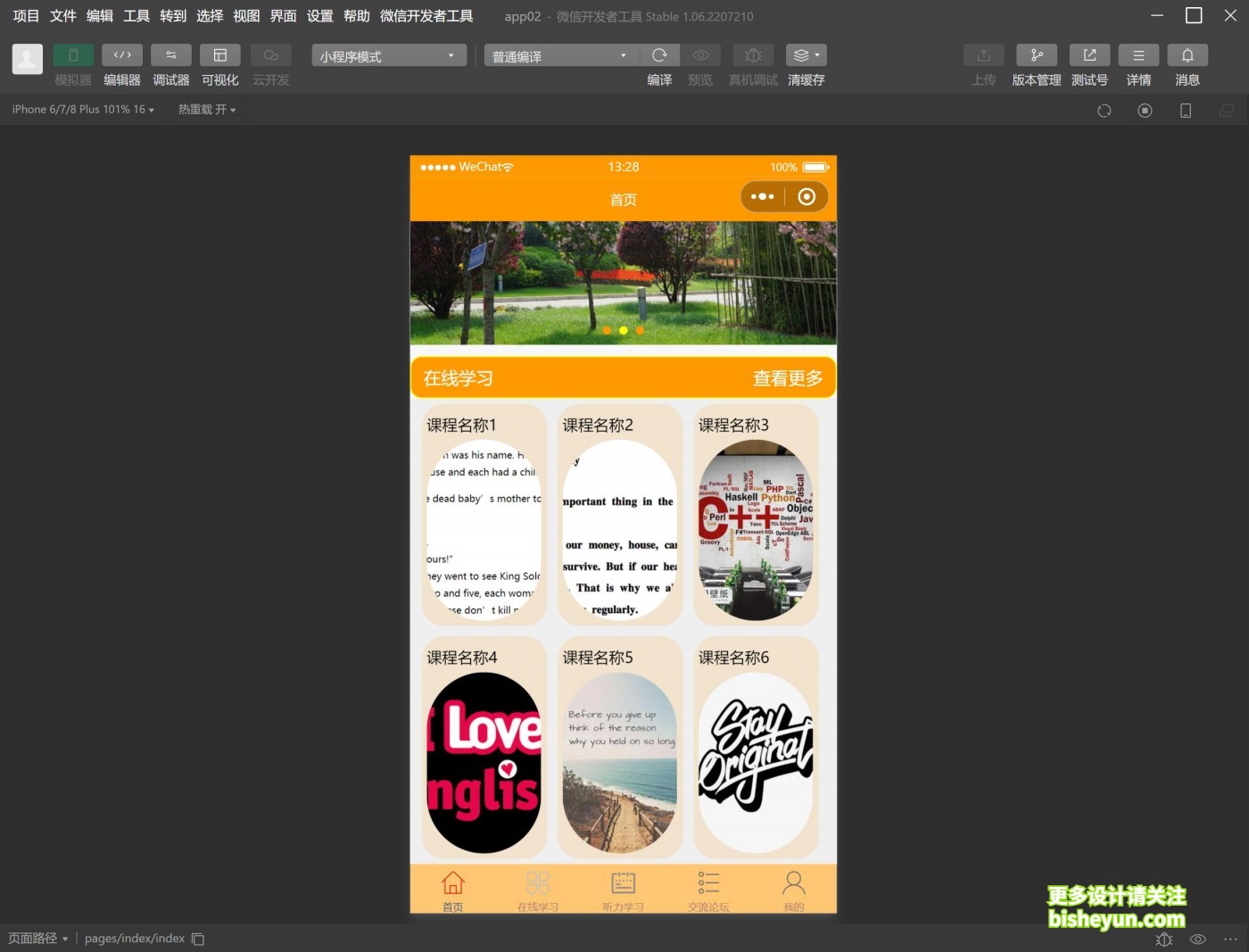
Task: Toggle the Debugger (调试器) panel
Action: point(171,55)
